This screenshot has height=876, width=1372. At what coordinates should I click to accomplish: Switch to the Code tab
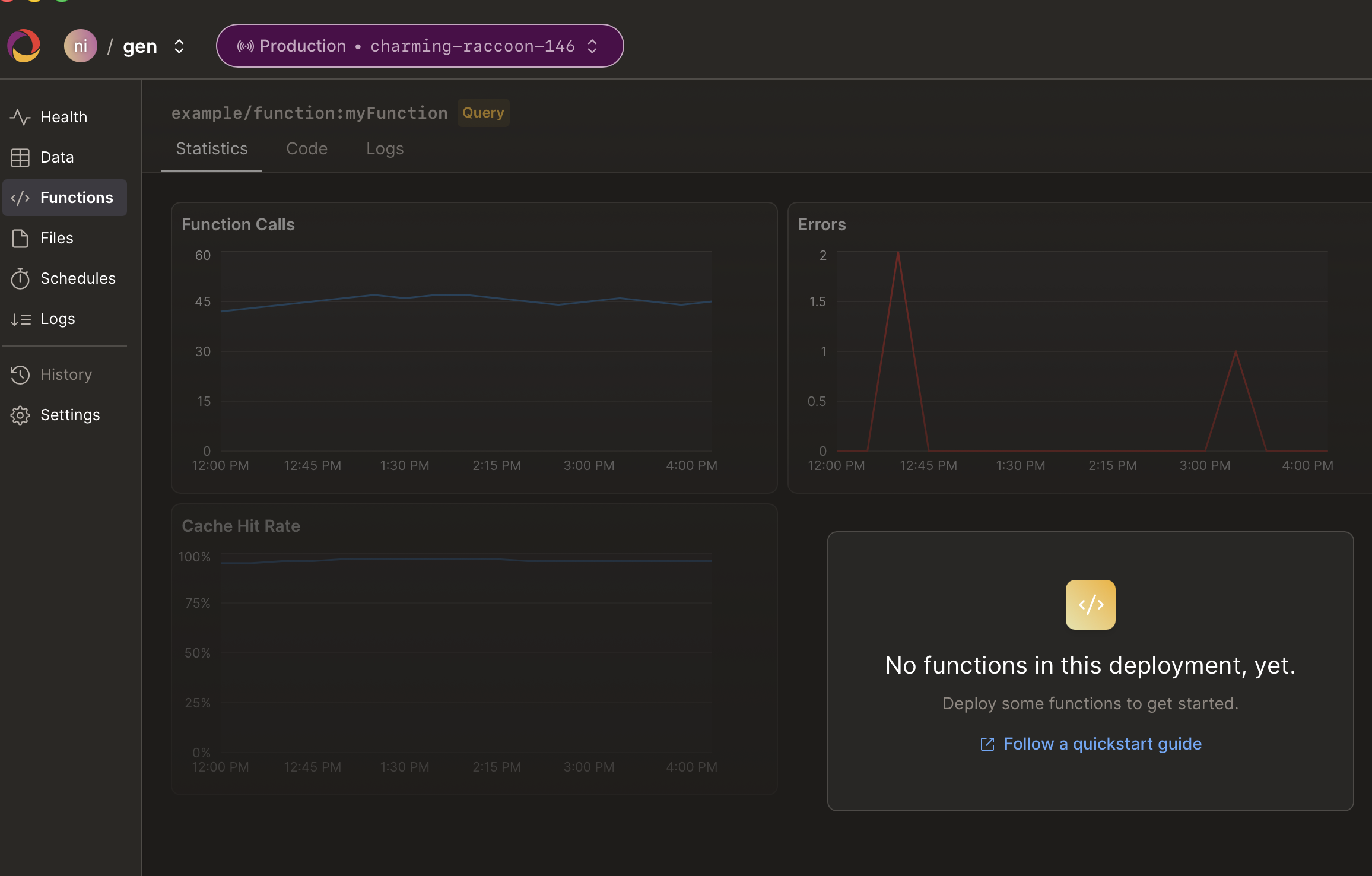point(307,148)
